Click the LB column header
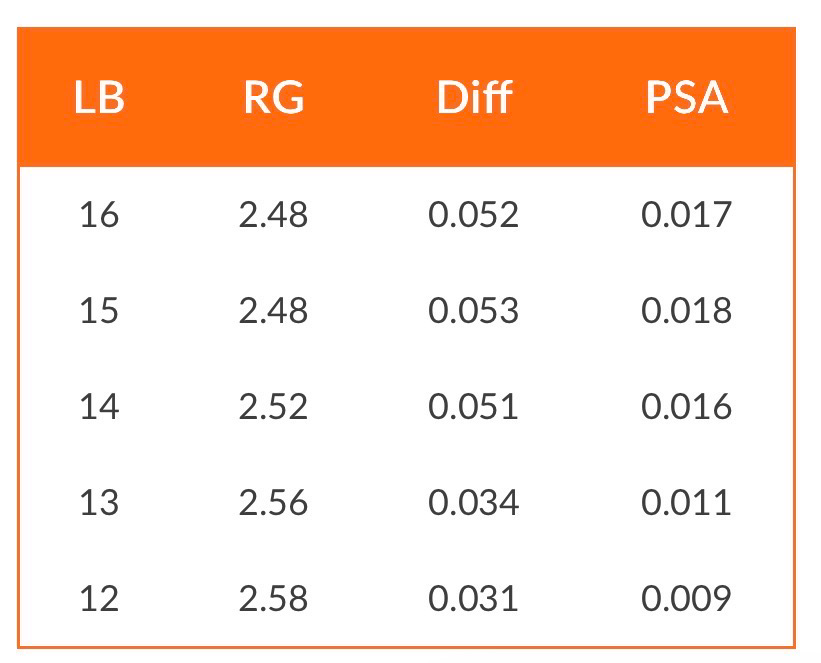 [99, 97]
